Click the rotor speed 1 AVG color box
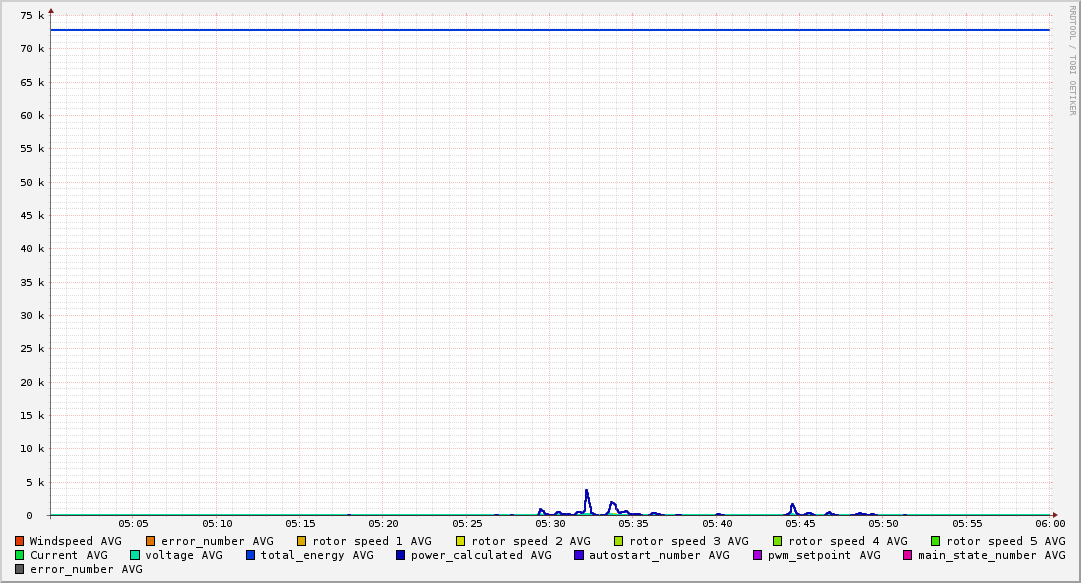 [302, 541]
